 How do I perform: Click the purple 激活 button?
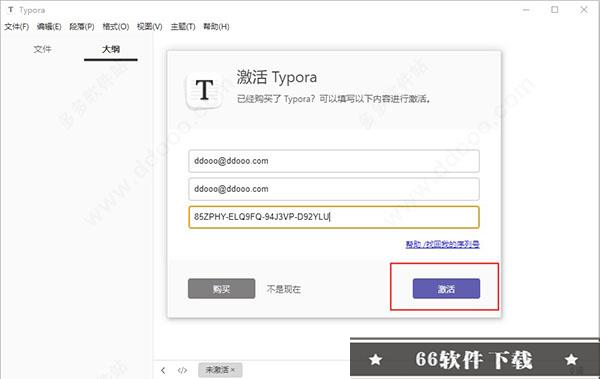click(x=446, y=289)
